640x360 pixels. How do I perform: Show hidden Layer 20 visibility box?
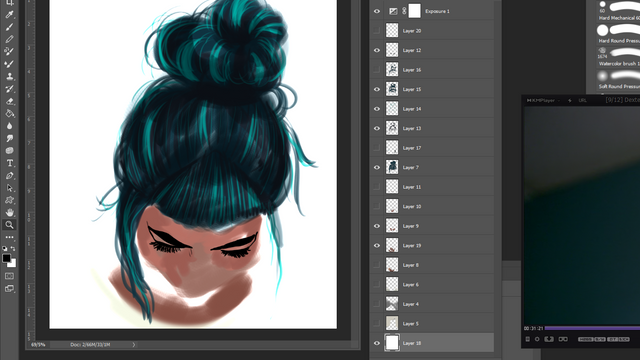pos(377,31)
